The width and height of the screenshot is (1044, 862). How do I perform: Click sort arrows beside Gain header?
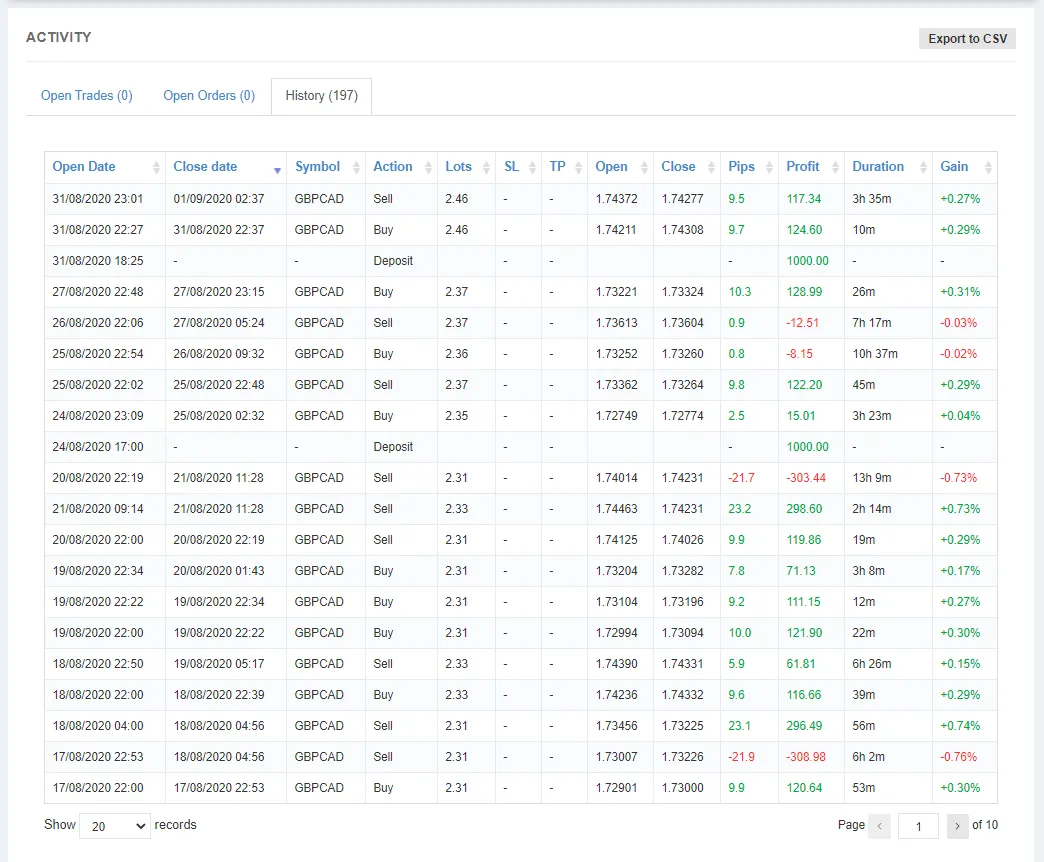click(x=988, y=167)
